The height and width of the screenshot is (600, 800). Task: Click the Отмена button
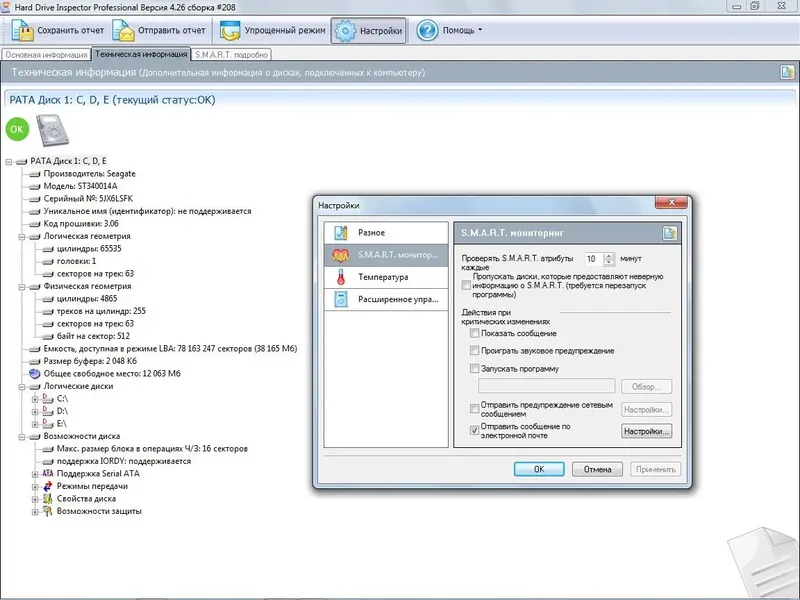point(597,469)
